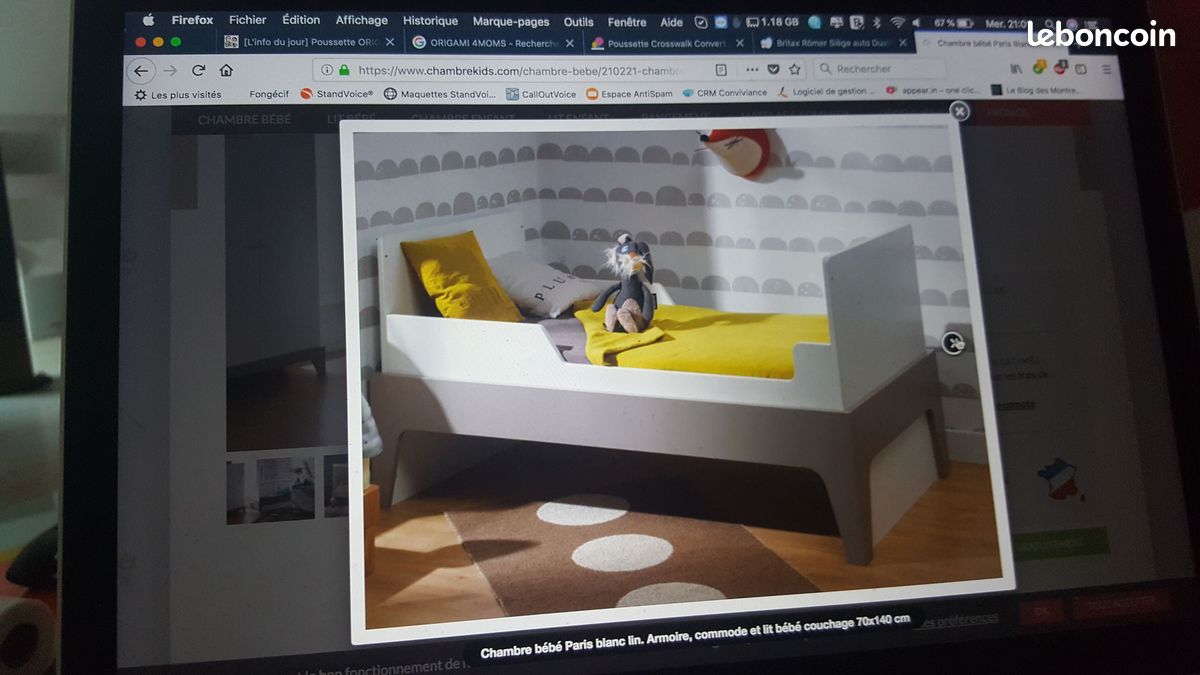Click the Wi-Fi status icon
The width and height of the screenshot is (1200, 675).
(897, 22)
